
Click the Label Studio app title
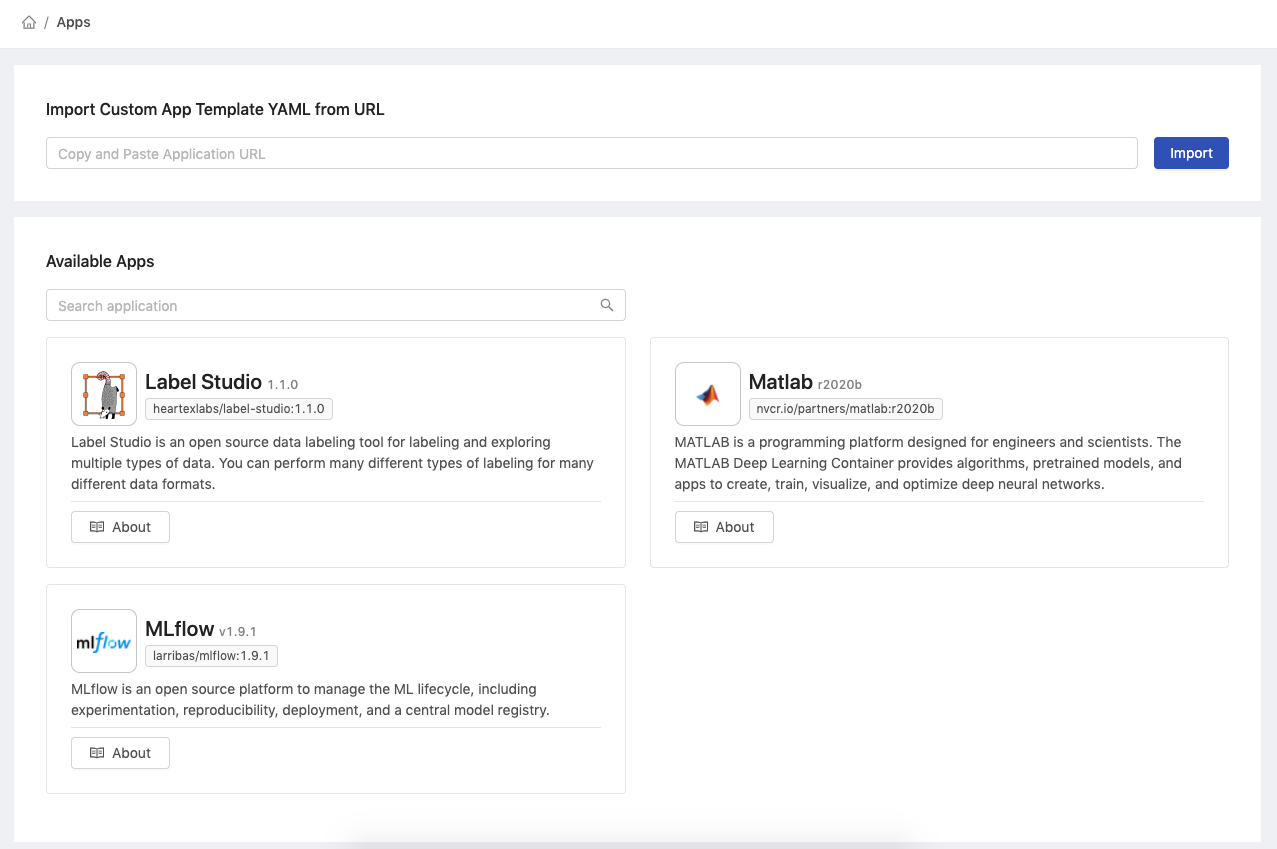tap(203, 382)
